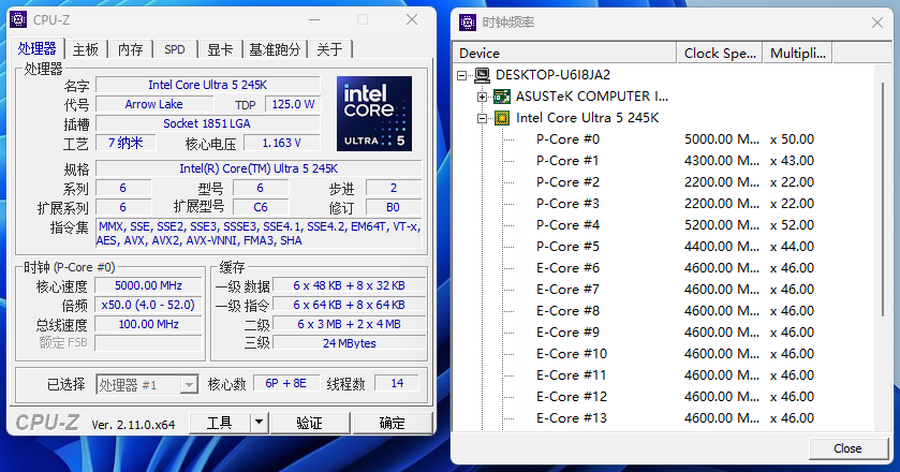
Task: Click the B0 revision value
Action: tap(393, 207)
